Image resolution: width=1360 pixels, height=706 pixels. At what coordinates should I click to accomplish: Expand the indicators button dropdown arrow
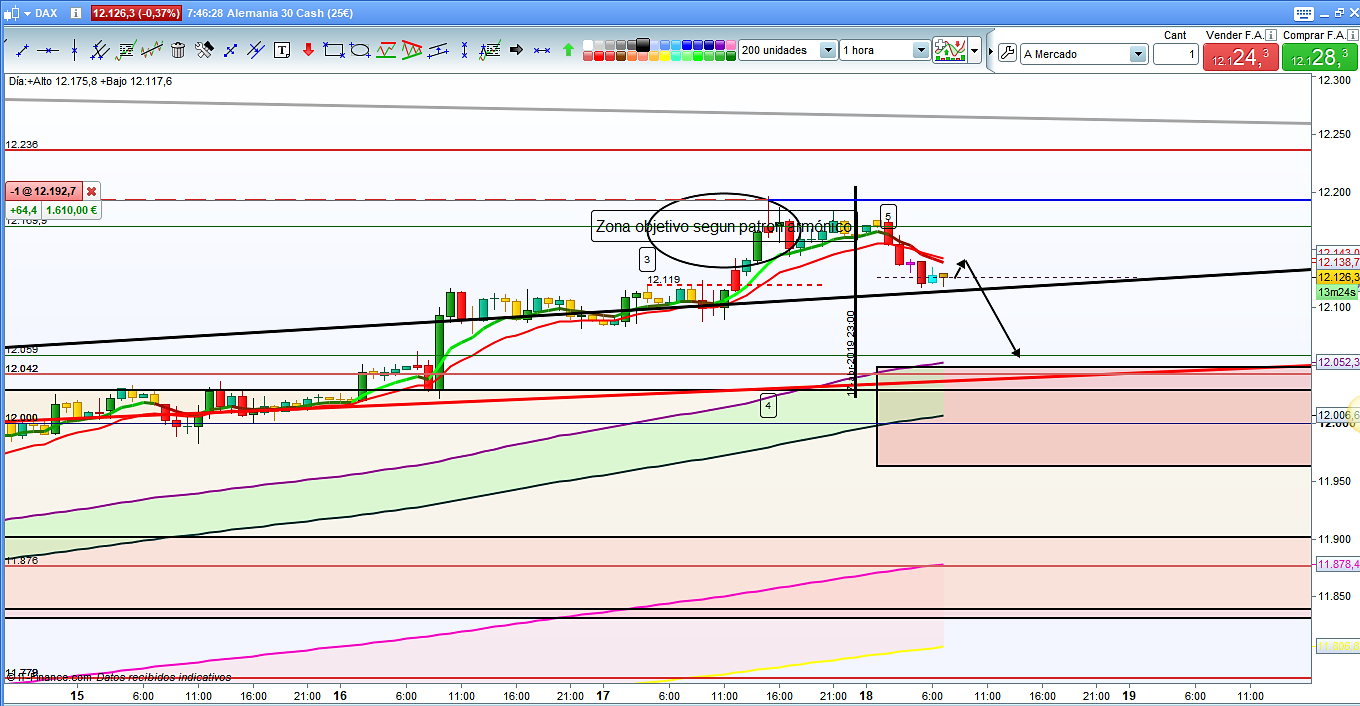[974, 50]
